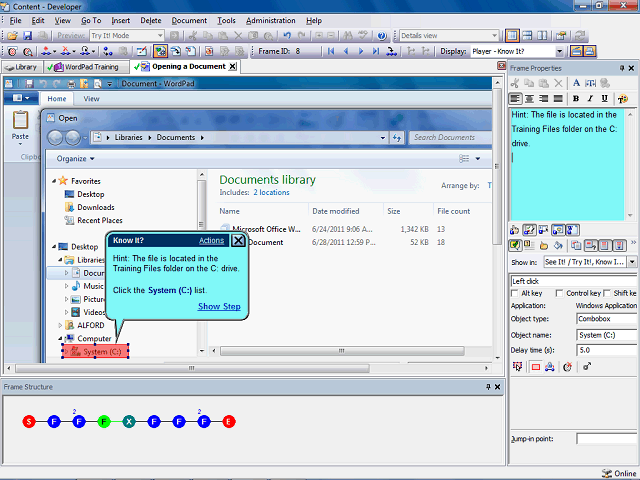The width and height of the screenshot is (640, 480).
Task: Click the Underline formatting icon
Action: [x=604, y=99]
